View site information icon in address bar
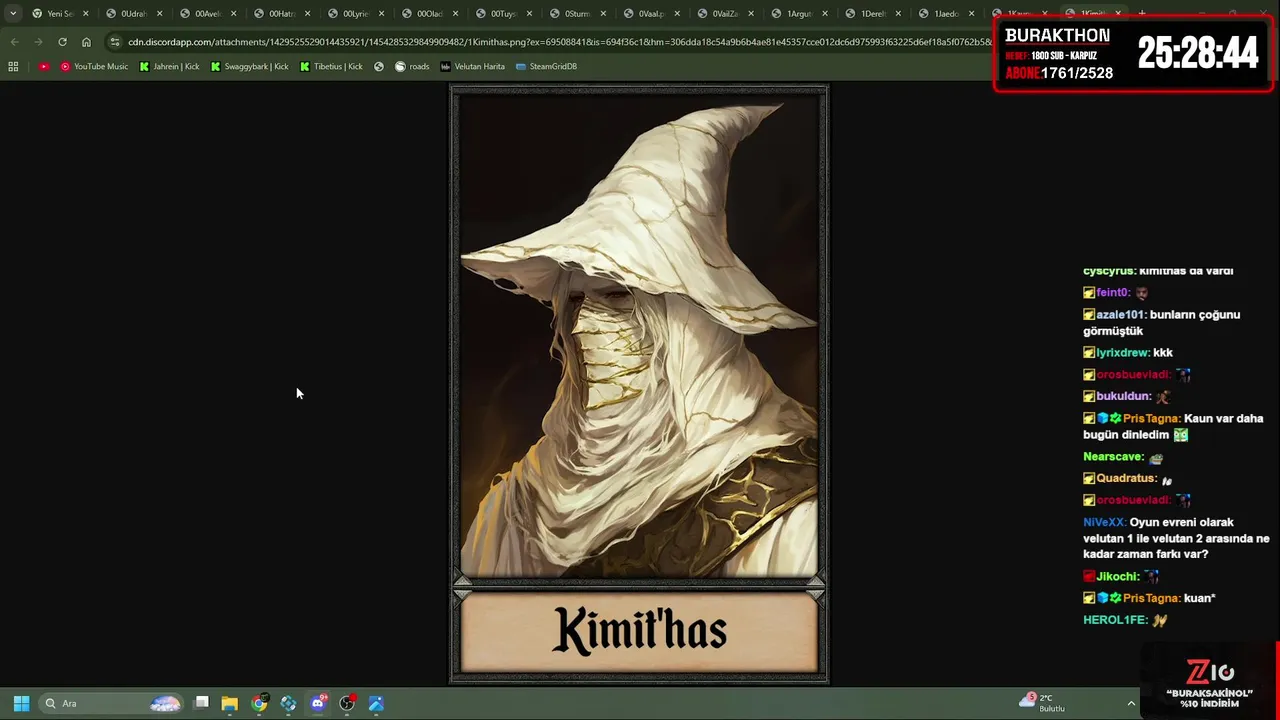 (x=115, y=42)
